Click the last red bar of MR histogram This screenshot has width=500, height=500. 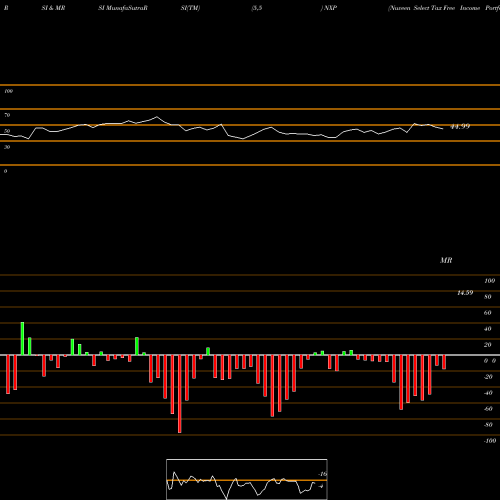(444, 362)
